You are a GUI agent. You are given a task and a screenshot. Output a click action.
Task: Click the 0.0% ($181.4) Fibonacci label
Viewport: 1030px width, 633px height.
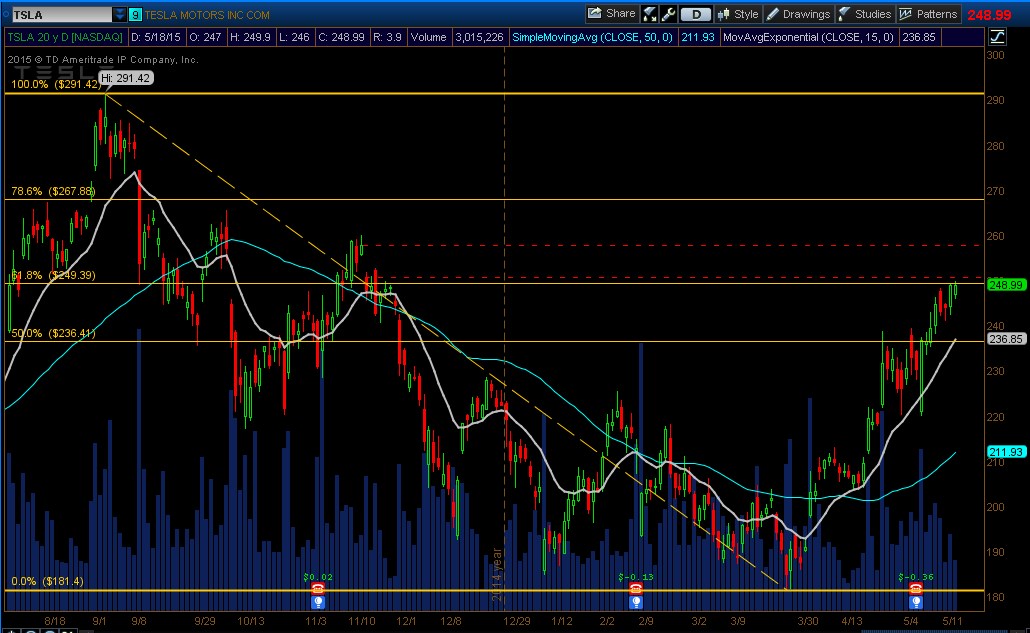point(47,581)
